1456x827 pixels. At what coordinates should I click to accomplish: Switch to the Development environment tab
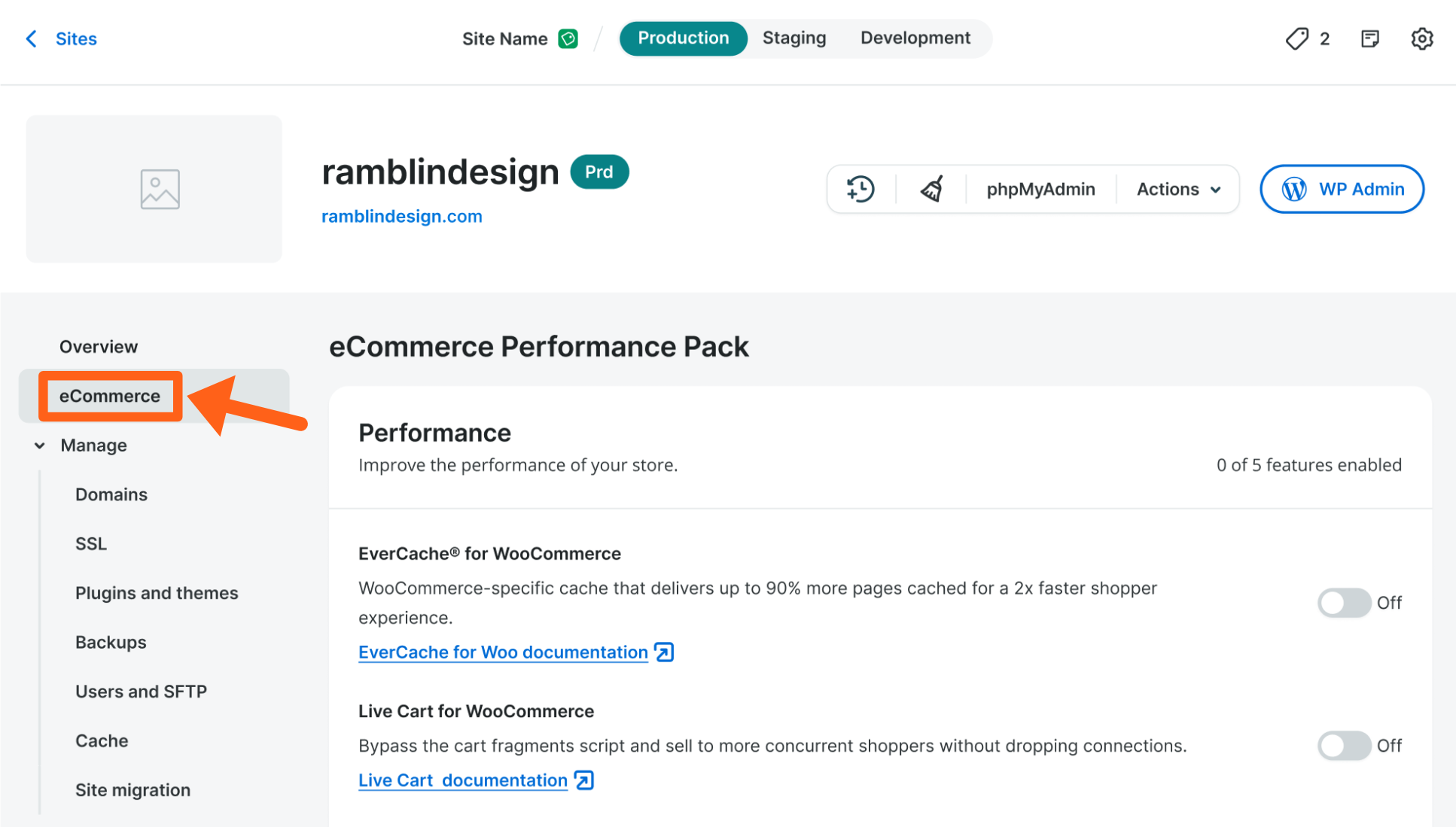[915, 38]
